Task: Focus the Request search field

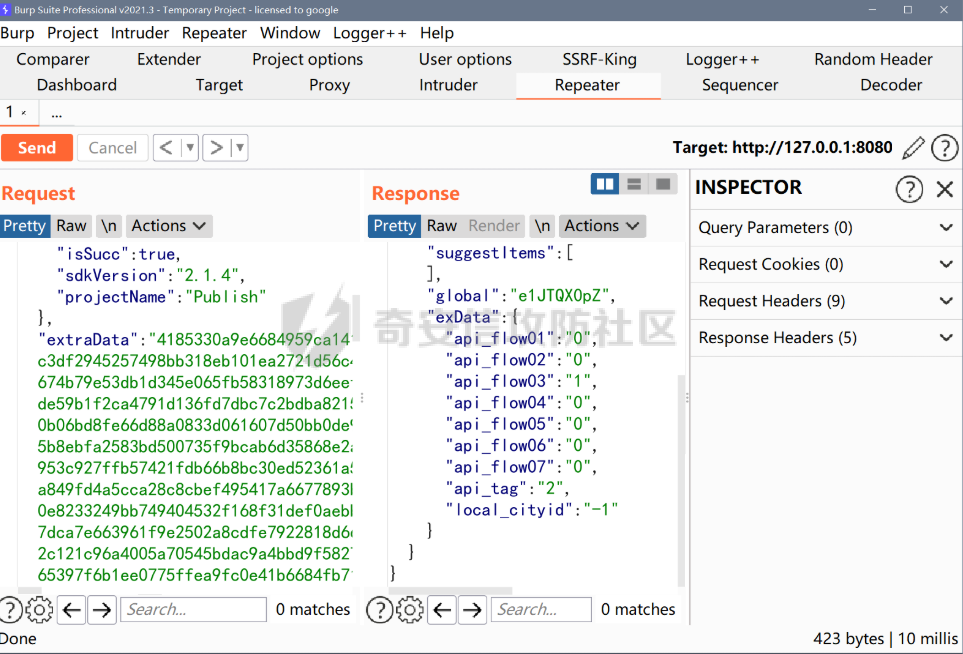Action: click(x=193, y=610)
